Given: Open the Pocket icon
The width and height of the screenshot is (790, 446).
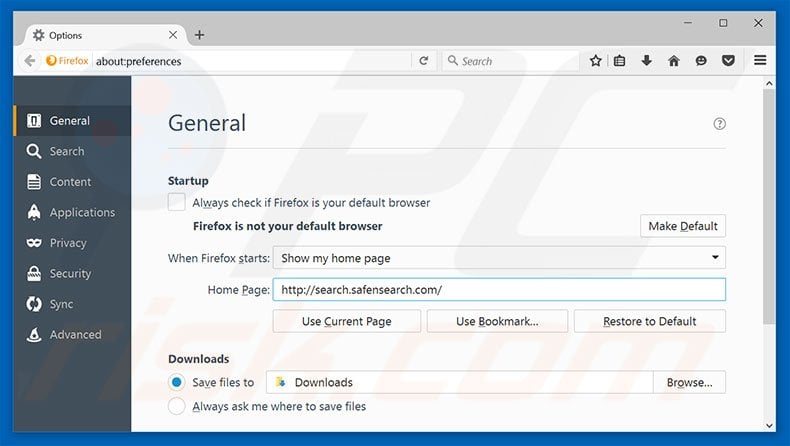Looking at the screenshot, I should 728,61.
